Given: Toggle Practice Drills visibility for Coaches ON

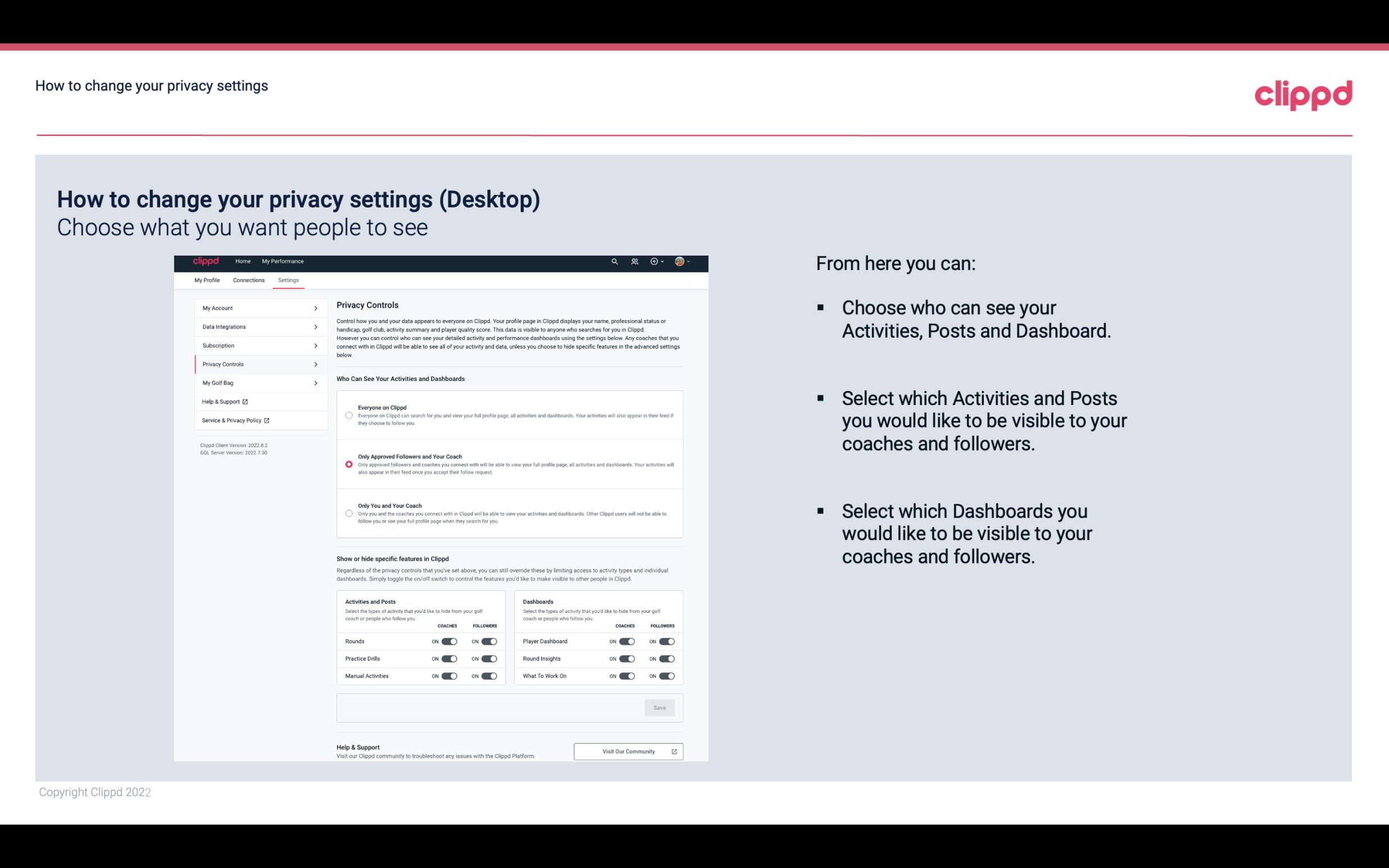Looking at the screenshot, I should pos(449,658).
